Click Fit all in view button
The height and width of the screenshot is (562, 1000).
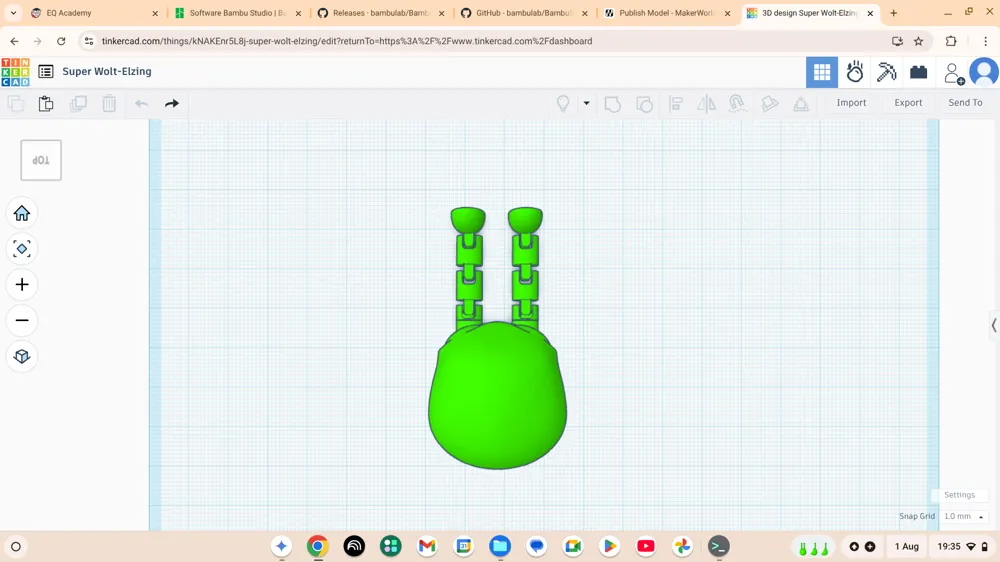22,249
